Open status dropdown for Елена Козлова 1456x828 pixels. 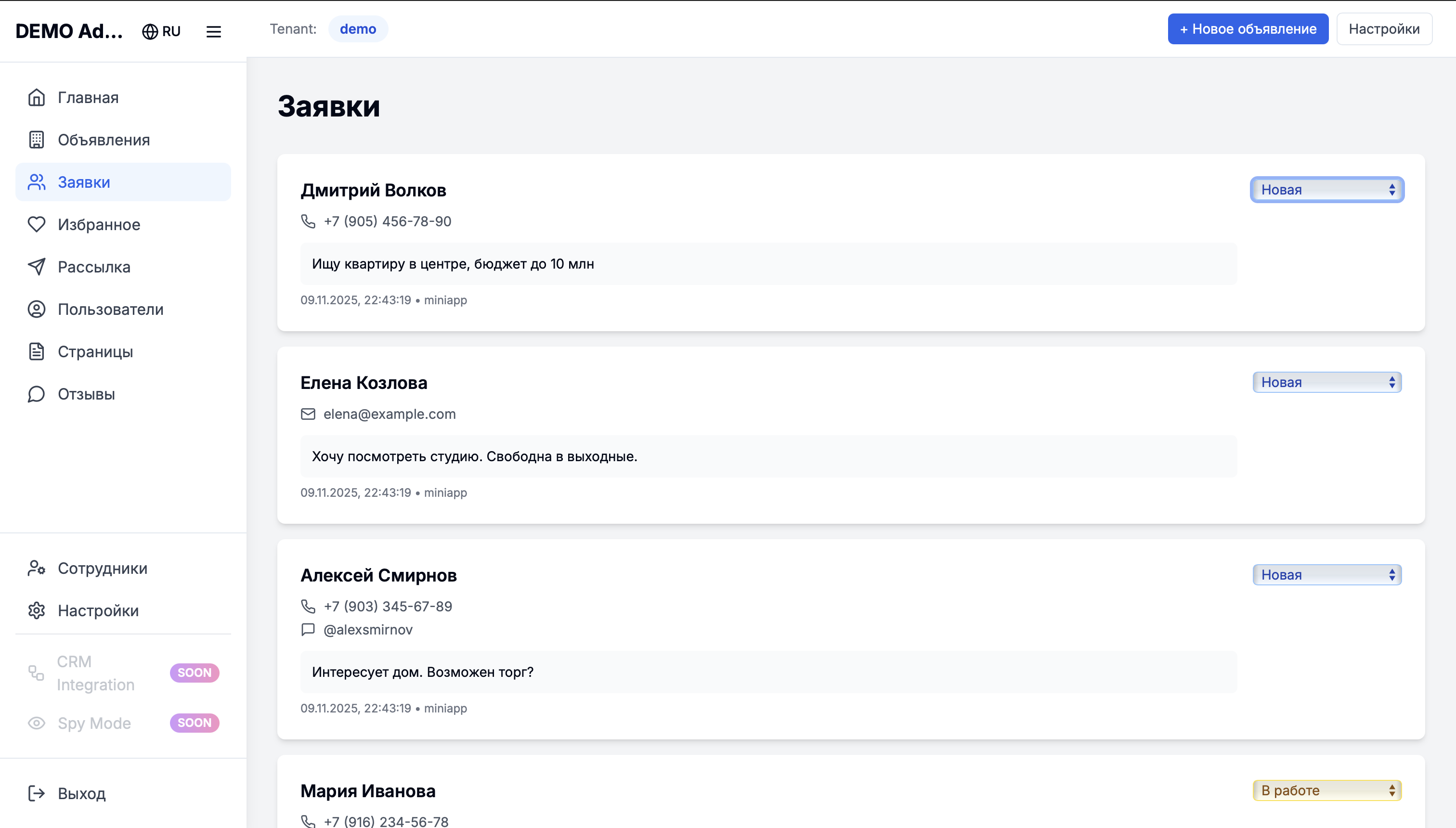pos(1327,382)
